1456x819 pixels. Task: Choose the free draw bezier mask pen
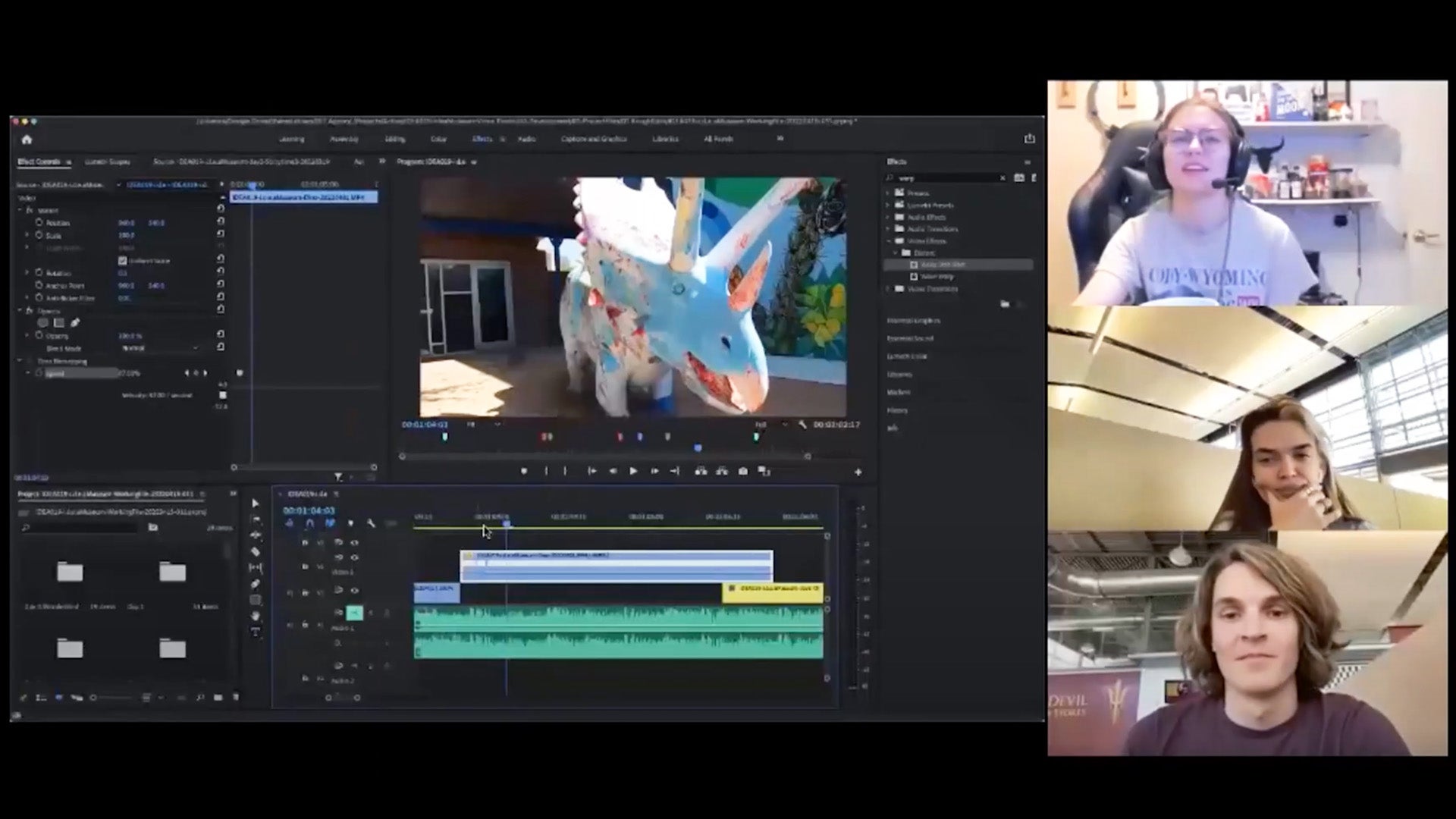tap(75, 323)
